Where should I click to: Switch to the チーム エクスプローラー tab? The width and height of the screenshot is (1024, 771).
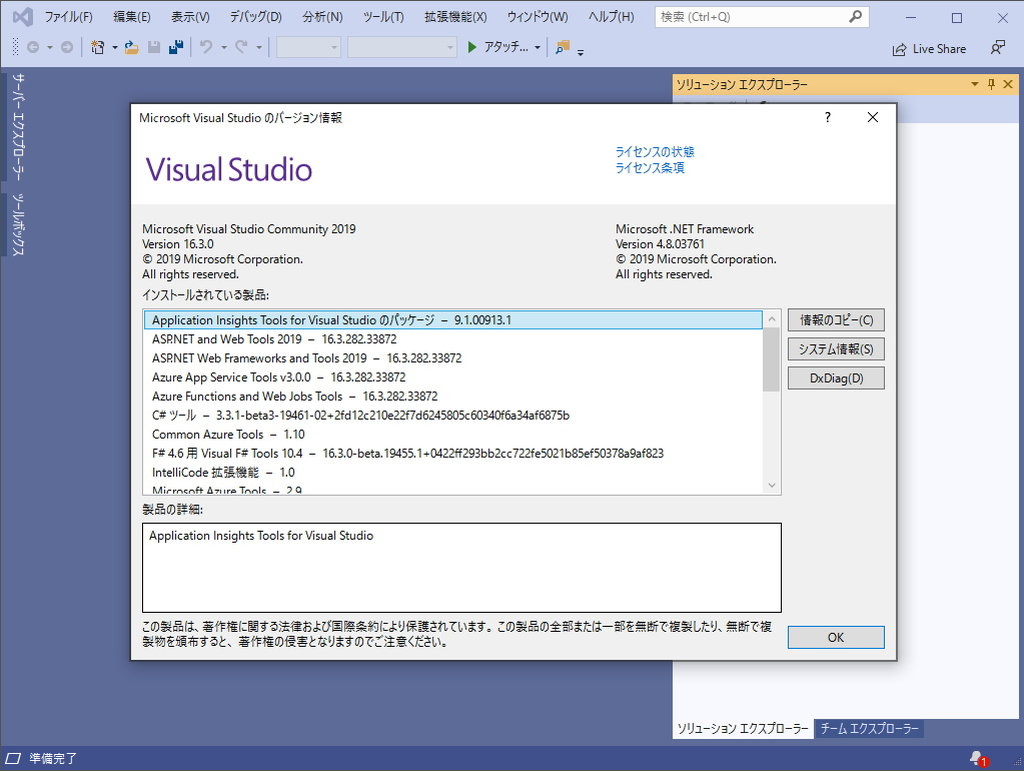click(x=868, y=729)
